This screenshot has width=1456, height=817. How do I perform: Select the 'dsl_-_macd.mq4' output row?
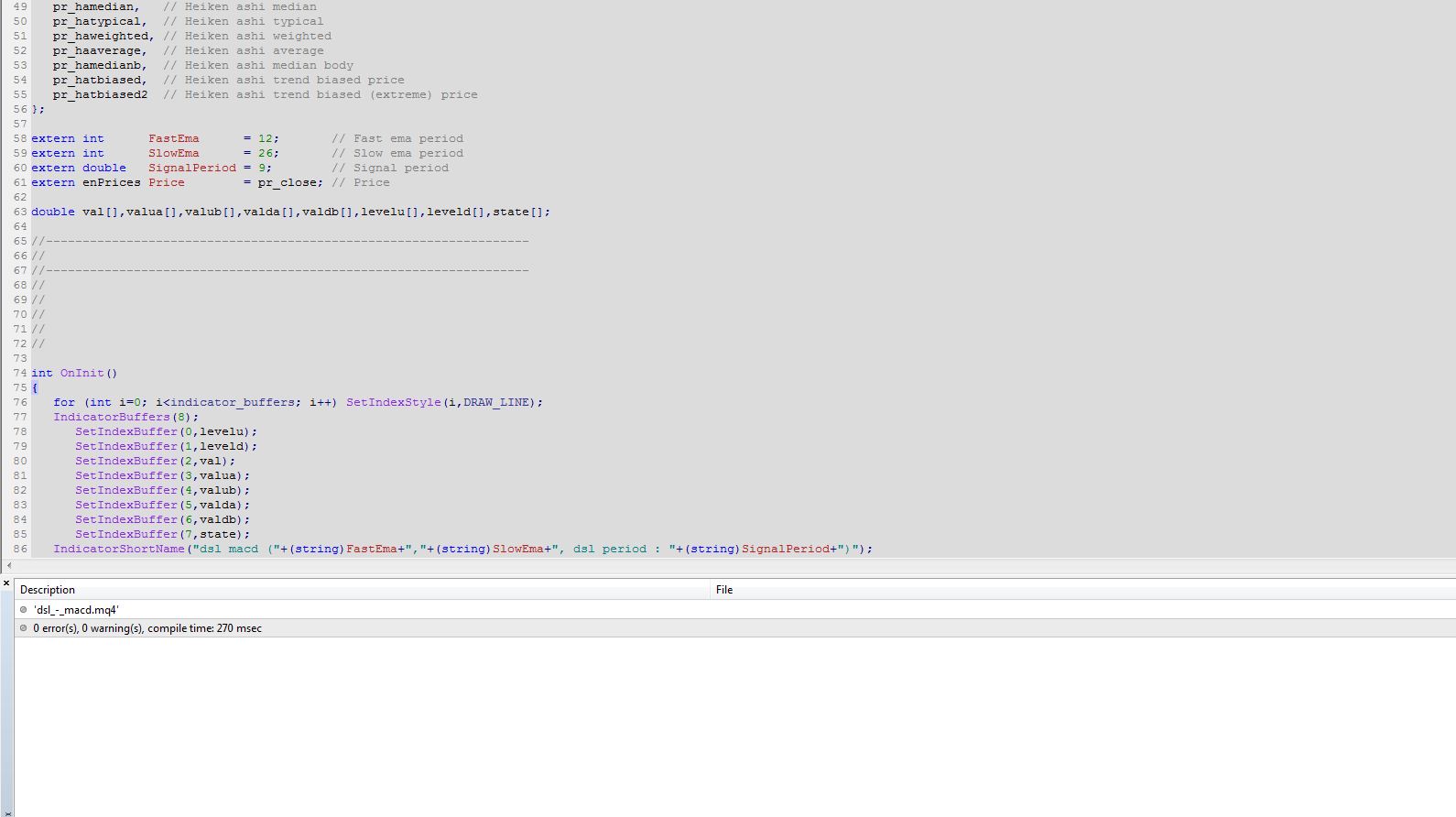pyautogui.click(x=77, y=610)
